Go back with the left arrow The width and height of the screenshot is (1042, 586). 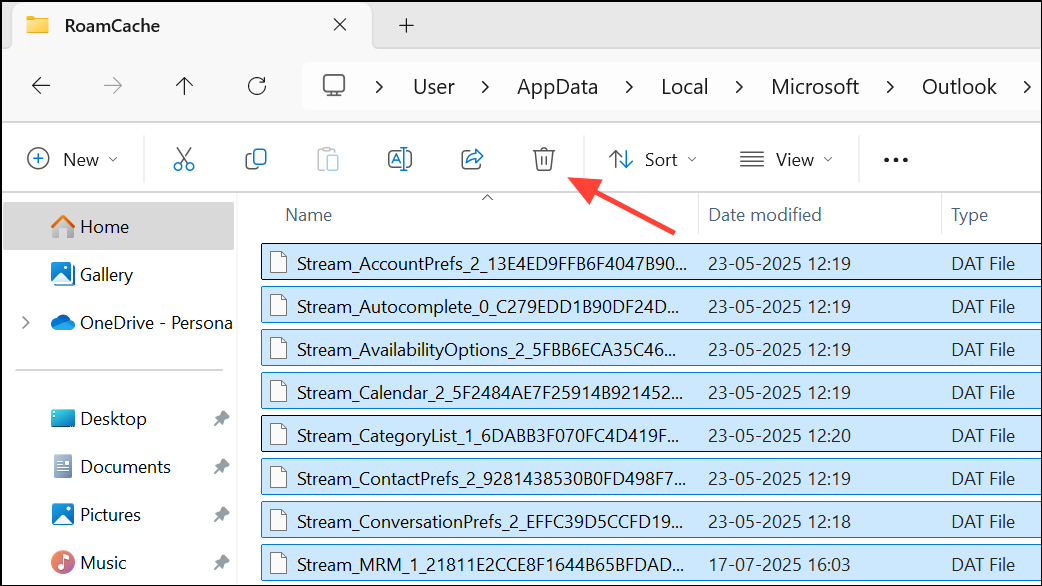[41, 86]
